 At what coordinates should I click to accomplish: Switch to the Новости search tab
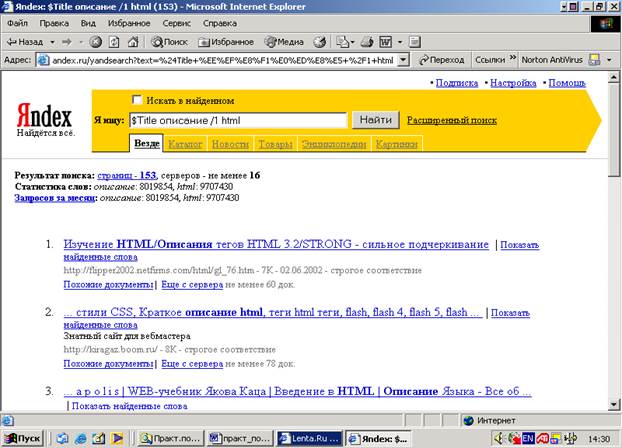230,145
